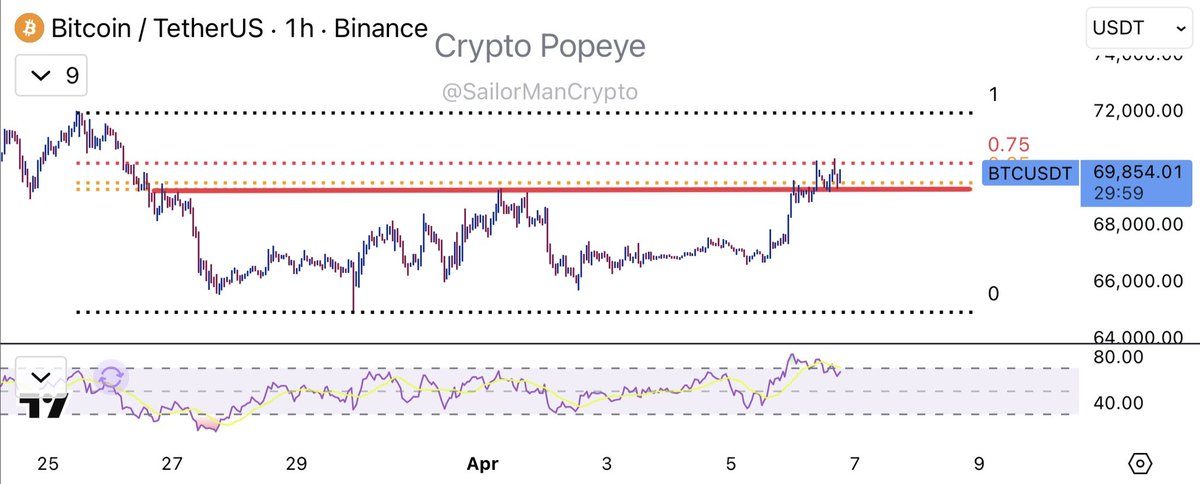The image size is (1200, 484).
Task: Click the 80.00 RSI scale label
Action: 1118,356
